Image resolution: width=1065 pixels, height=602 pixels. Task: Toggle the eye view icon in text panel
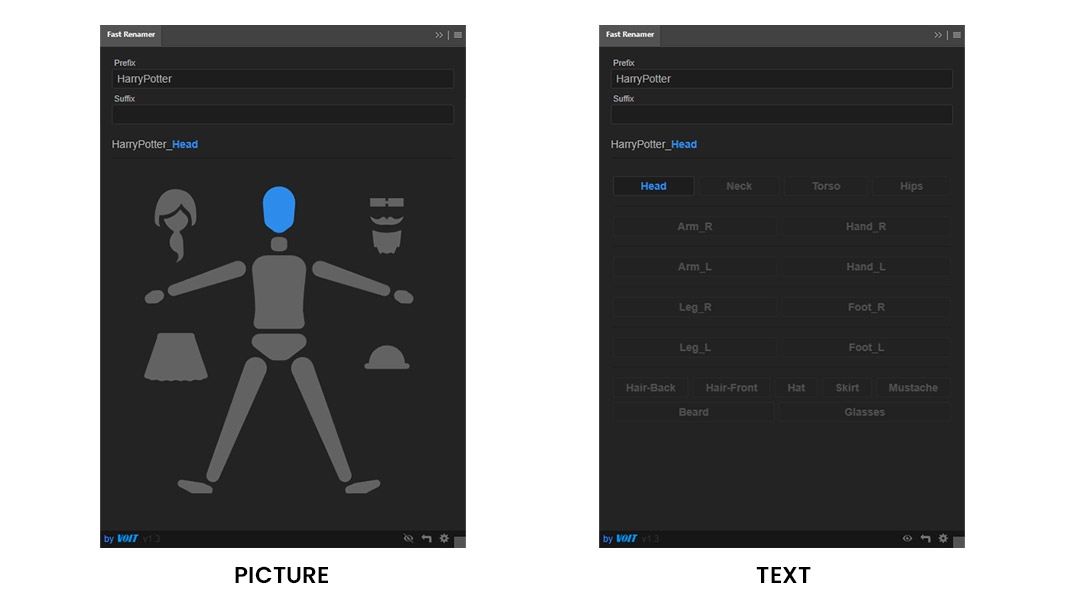click(x=907, y=538)
